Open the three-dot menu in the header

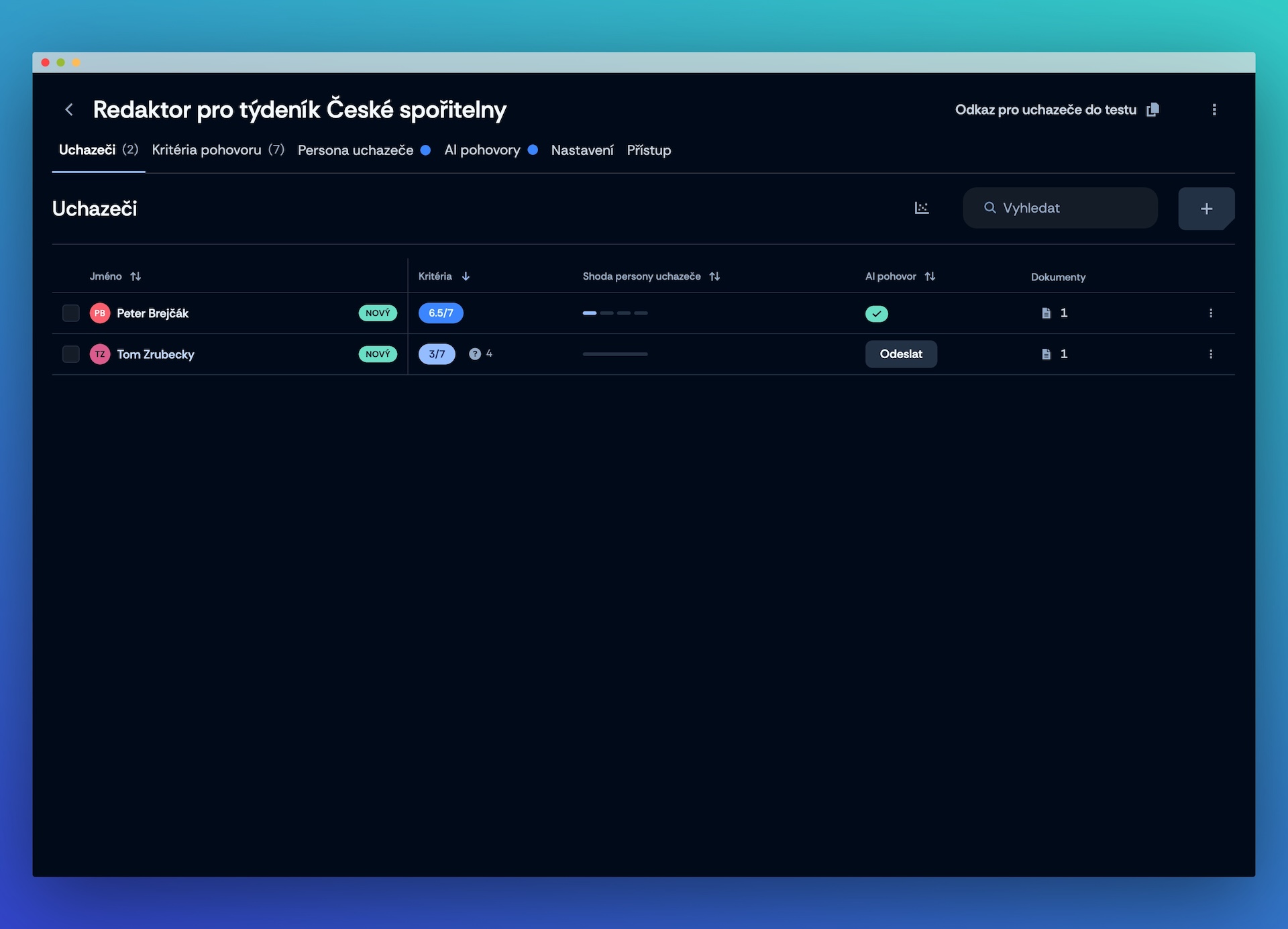(1214, 109)
